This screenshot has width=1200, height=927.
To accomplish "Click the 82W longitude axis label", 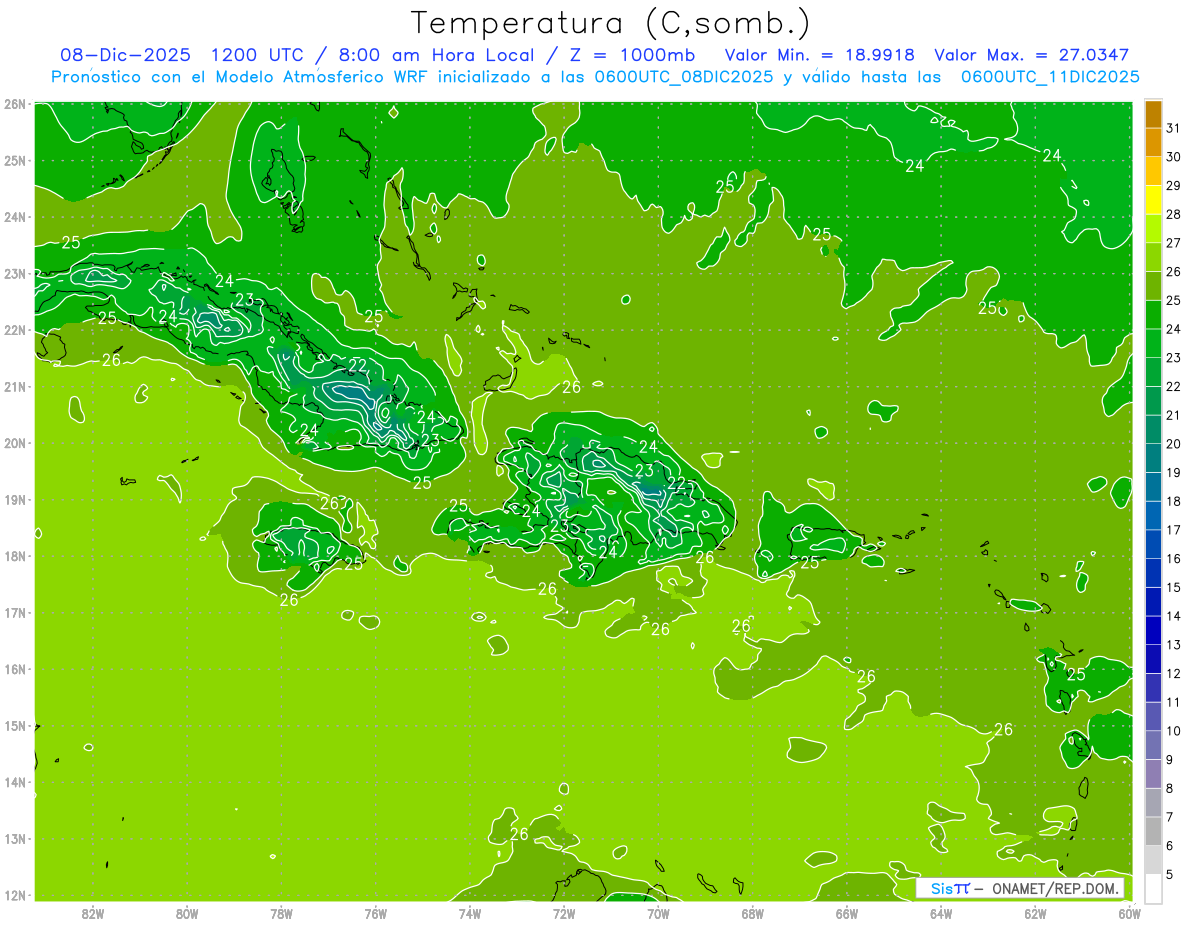I will (92, 912).
